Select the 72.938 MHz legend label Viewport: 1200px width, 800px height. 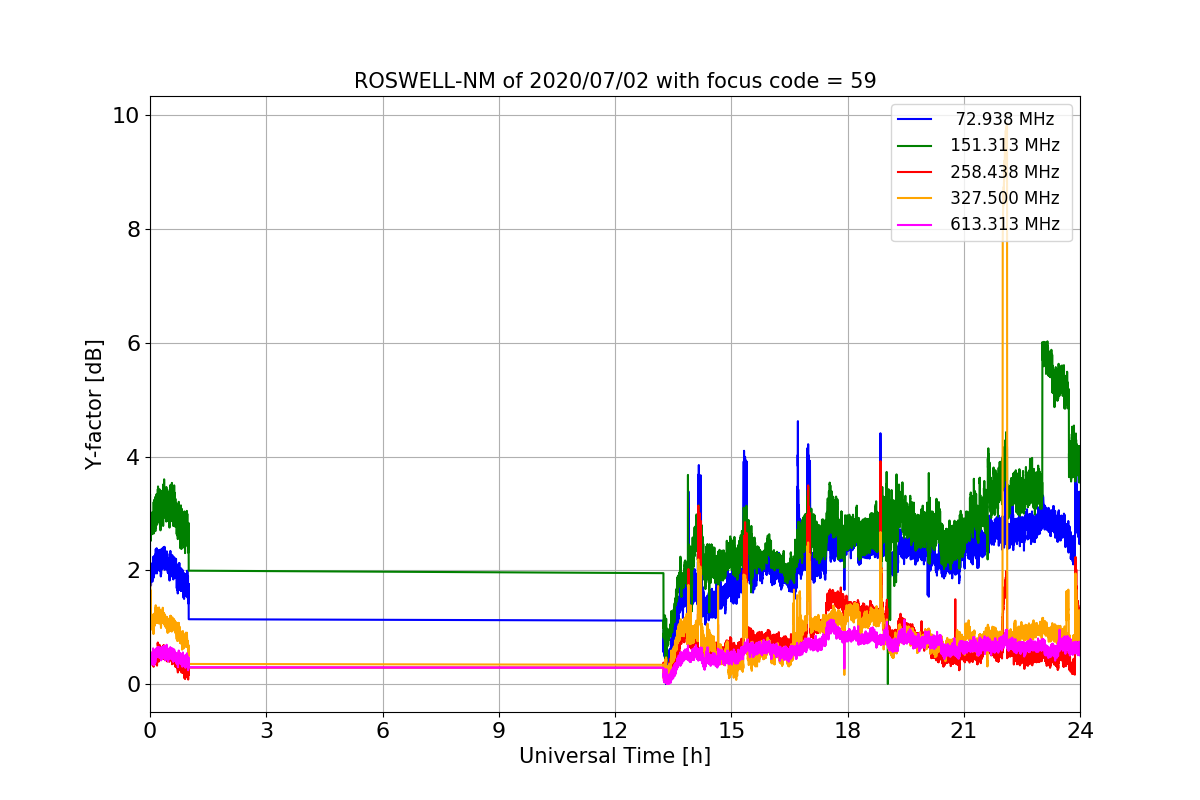(x=1005, y=119)
